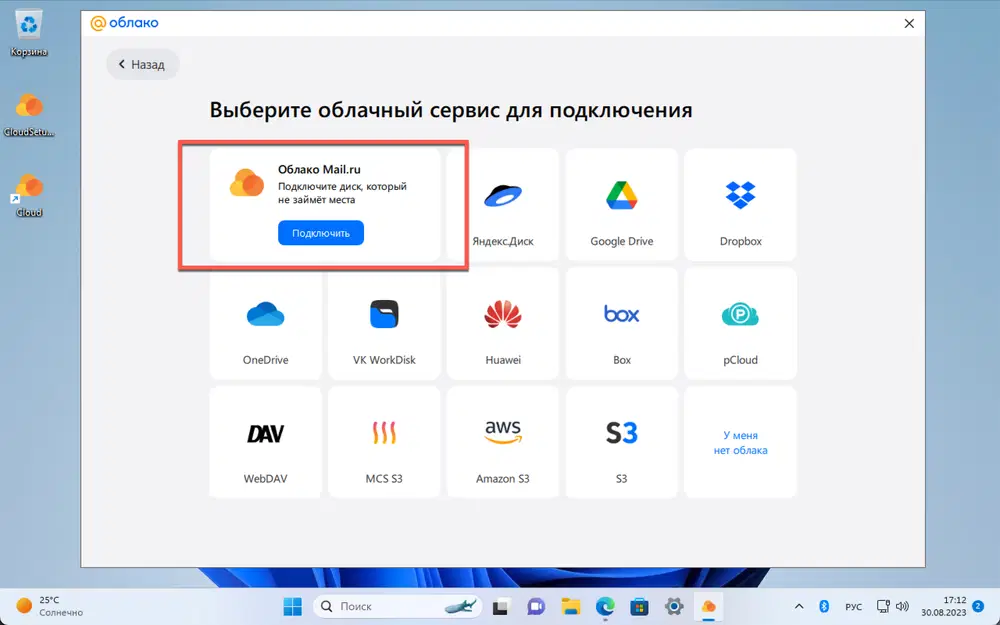1000x625 pixels.
Task: Switch the РУС input language
Action: point(853,607)
